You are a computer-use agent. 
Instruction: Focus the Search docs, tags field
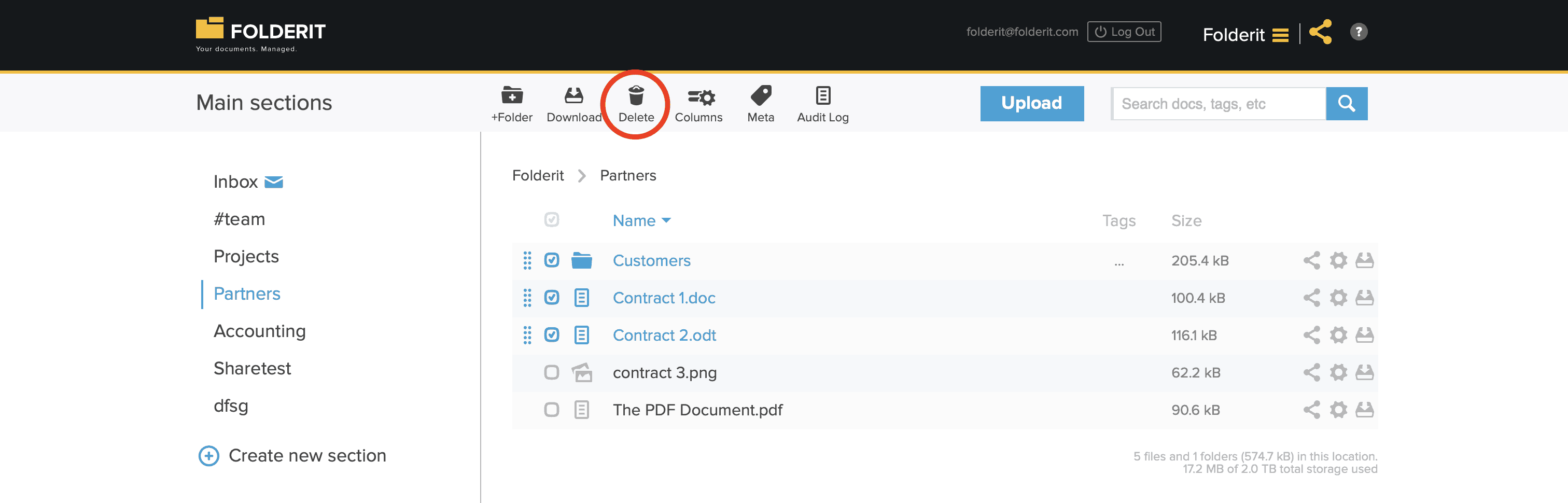(x=1219, y=104)
